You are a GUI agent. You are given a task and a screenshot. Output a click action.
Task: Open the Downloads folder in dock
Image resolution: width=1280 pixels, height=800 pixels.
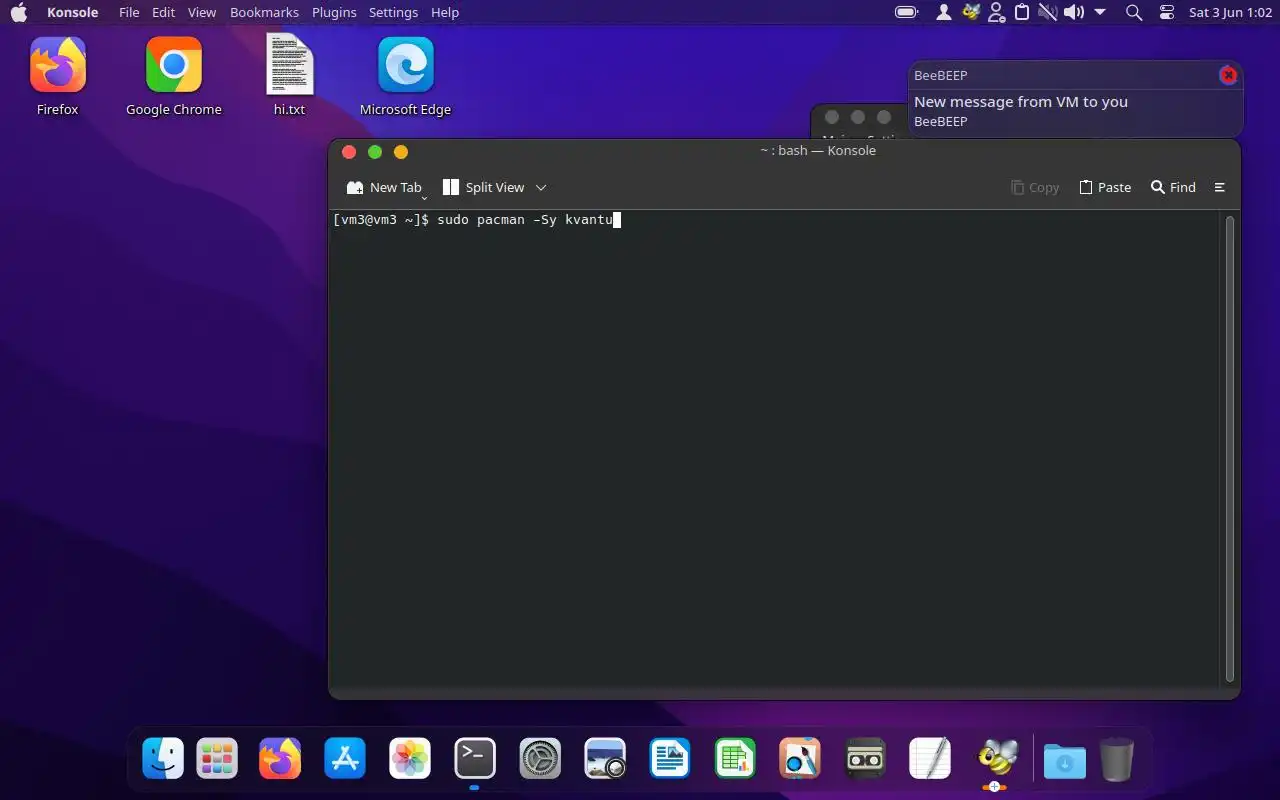1065,761
